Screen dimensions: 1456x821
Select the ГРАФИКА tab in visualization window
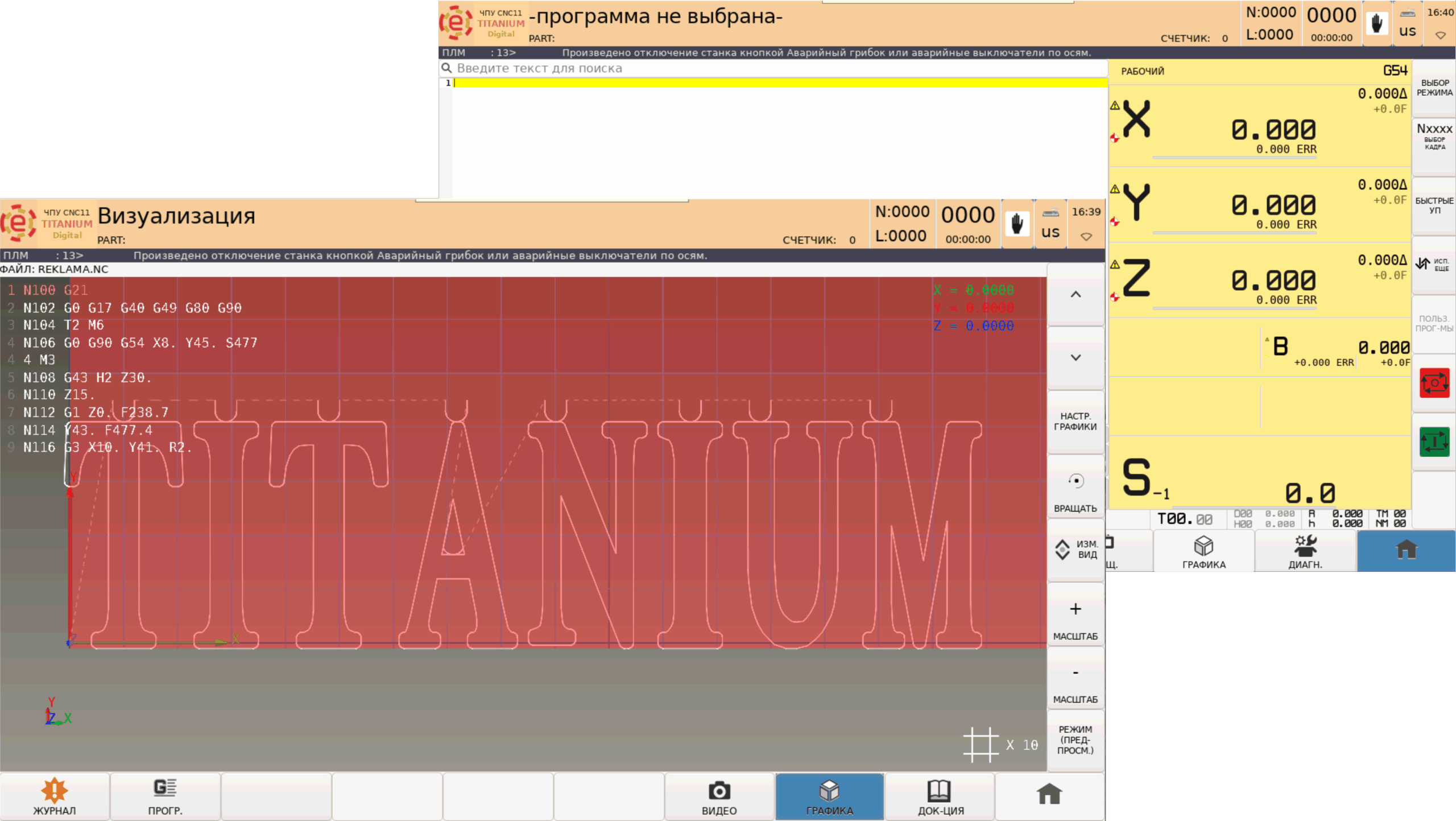829,797
